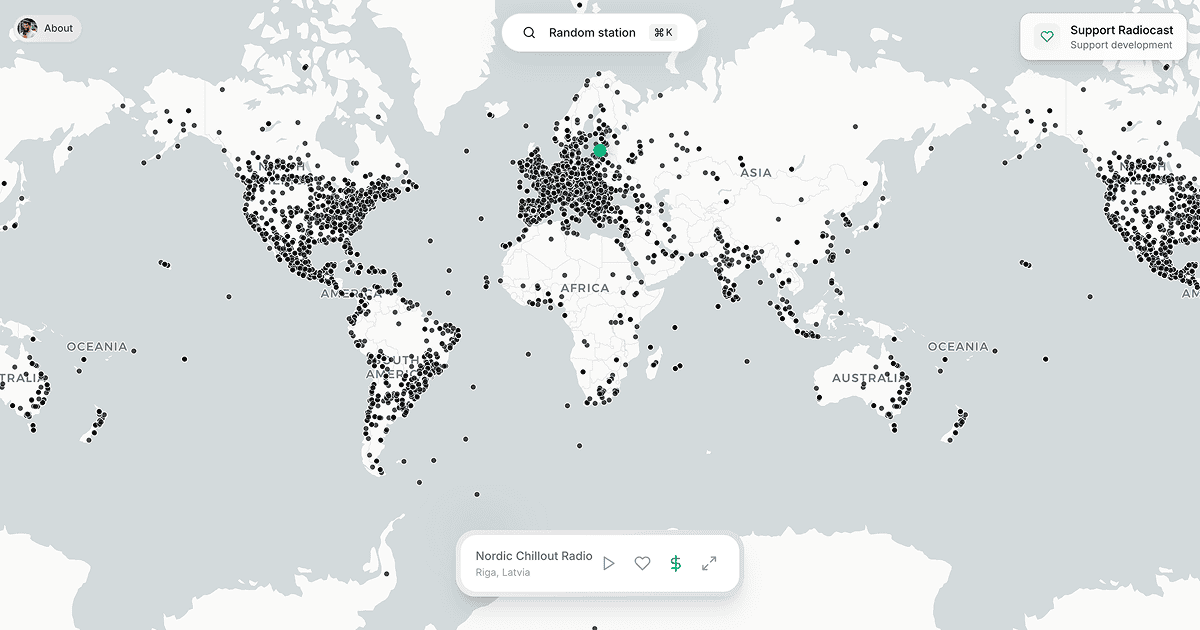Open the Random station search field
This screenshot has height=630, width=1200.
point(599,33)
